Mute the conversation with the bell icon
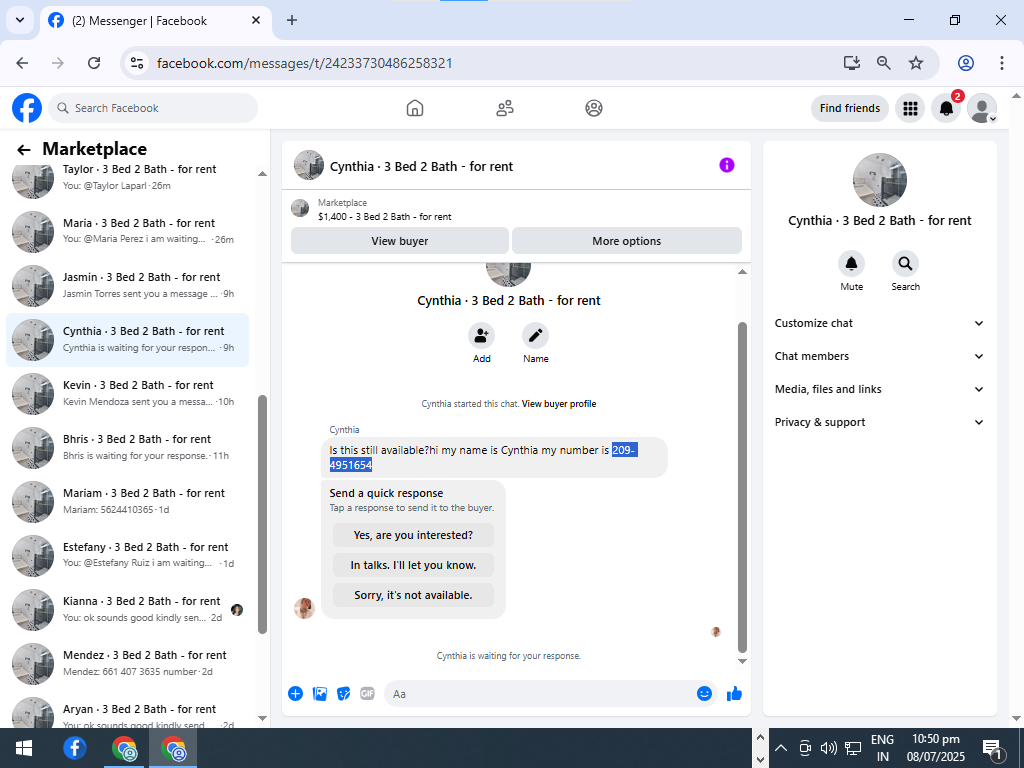The image size is (1024, 768). [x=852, y=264]
